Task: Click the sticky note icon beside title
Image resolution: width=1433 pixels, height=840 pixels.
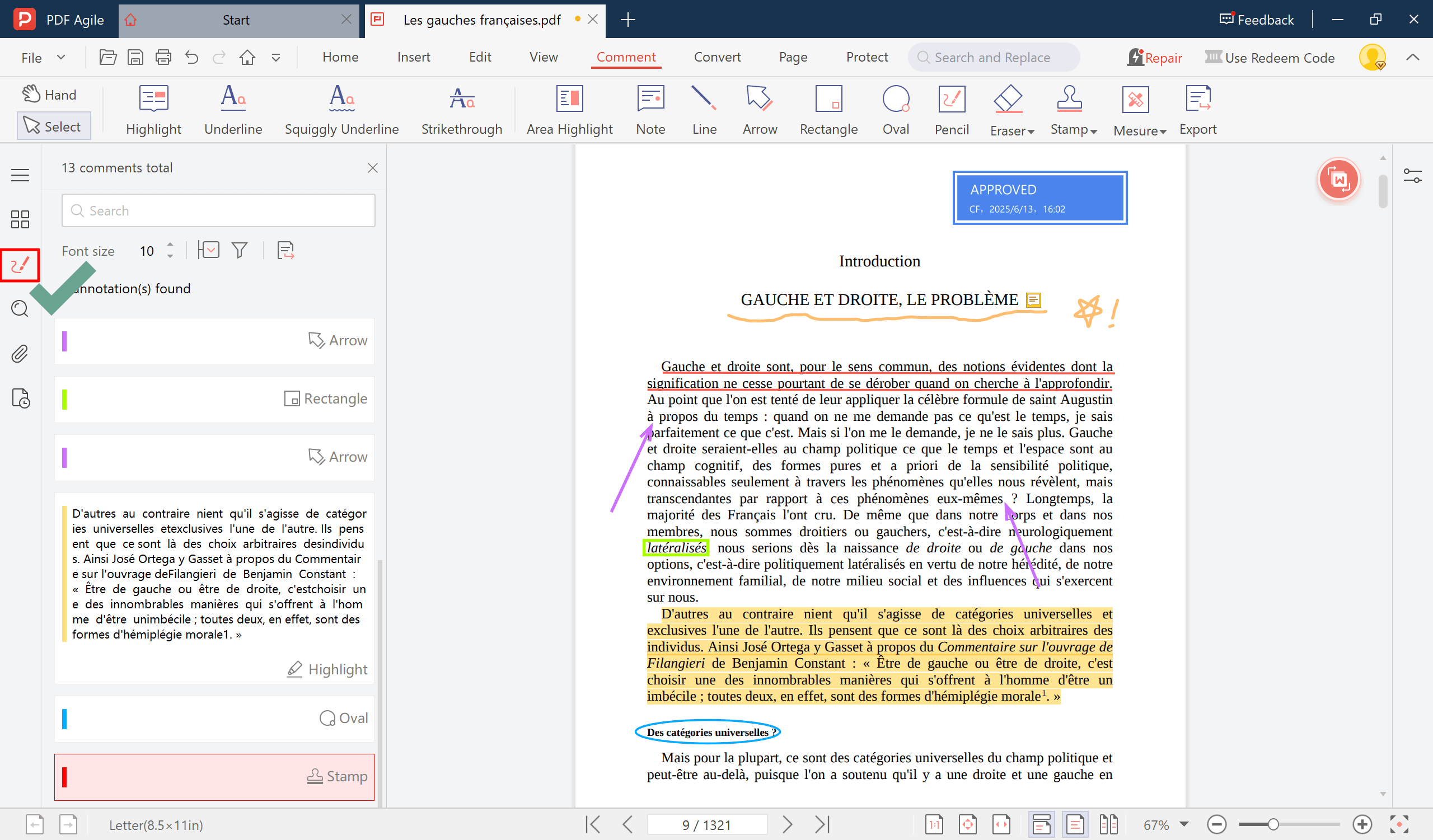Action: point(1033,299)
